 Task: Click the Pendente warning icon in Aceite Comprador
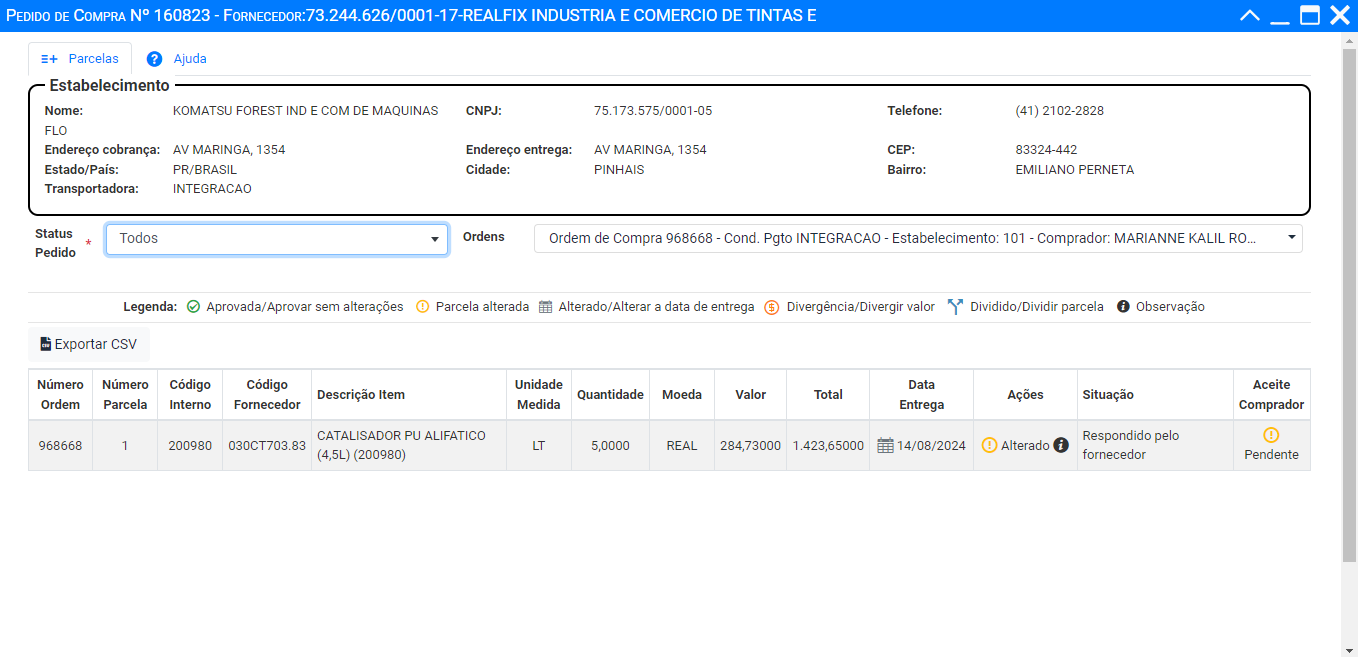click(x=1271, y=435)
